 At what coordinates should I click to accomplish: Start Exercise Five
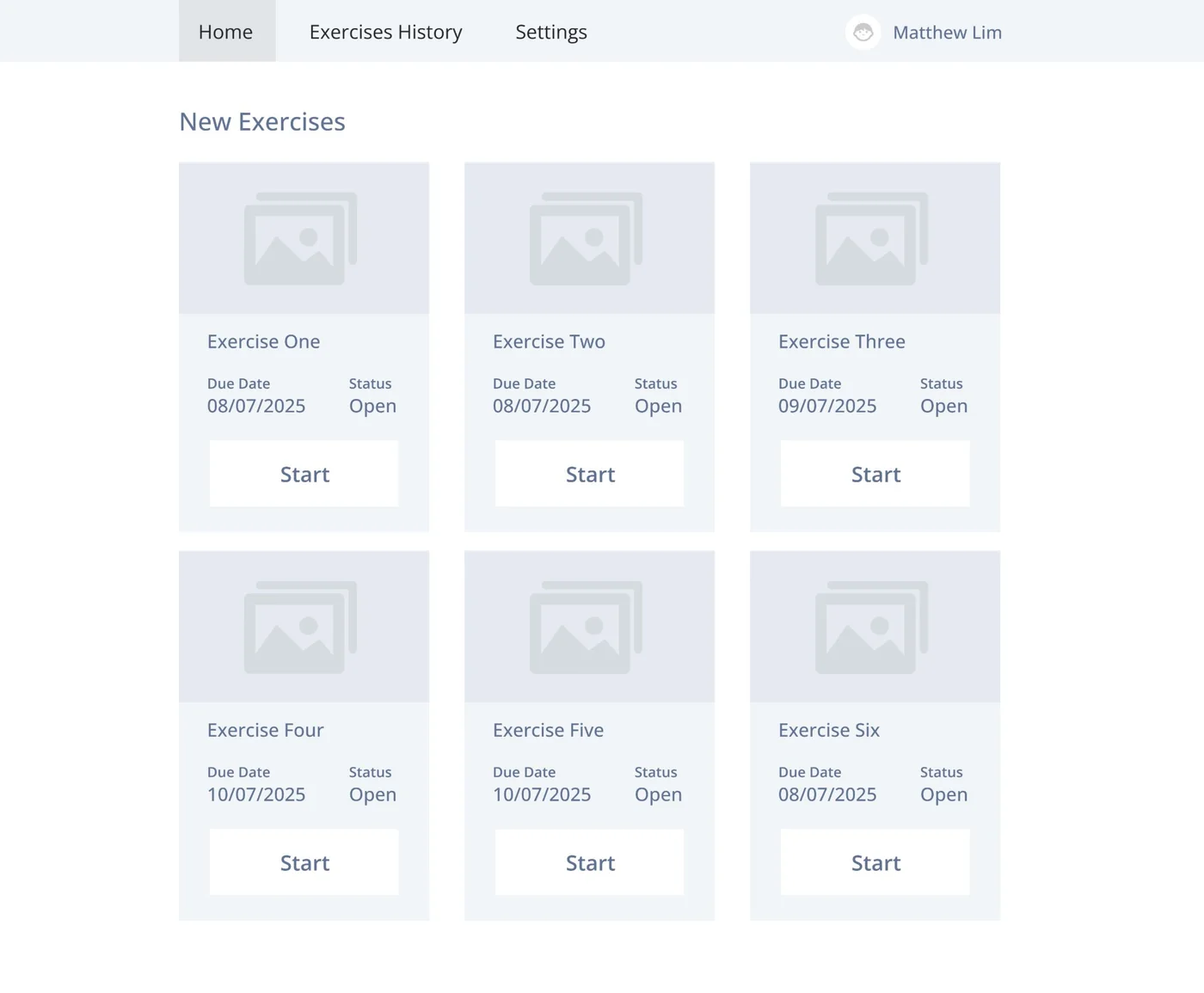point(590,862)
